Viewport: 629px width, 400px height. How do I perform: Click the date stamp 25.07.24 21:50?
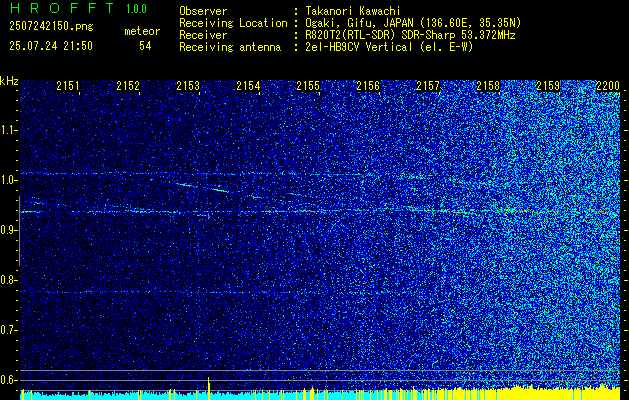[x=51, y=46]
